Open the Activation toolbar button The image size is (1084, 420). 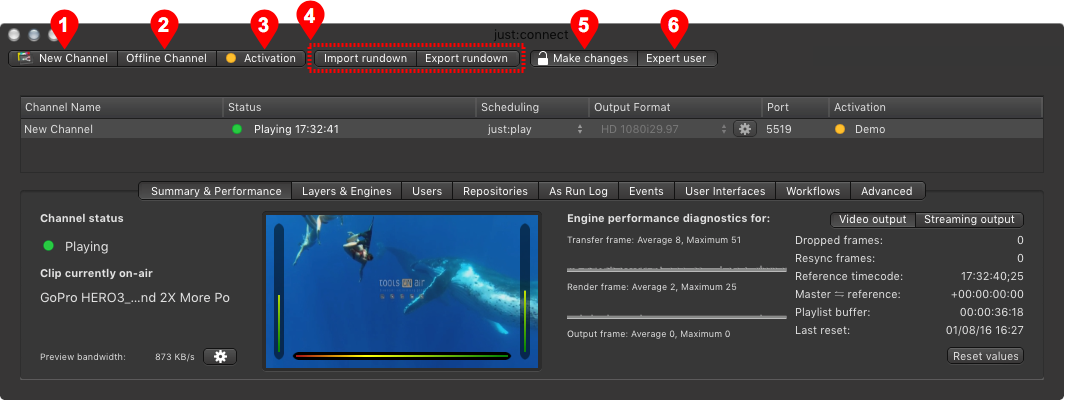coord(261,59)
